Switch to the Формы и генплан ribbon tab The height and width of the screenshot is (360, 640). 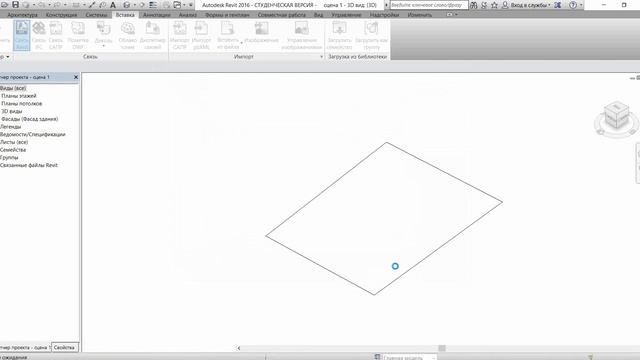coord(227,15)
